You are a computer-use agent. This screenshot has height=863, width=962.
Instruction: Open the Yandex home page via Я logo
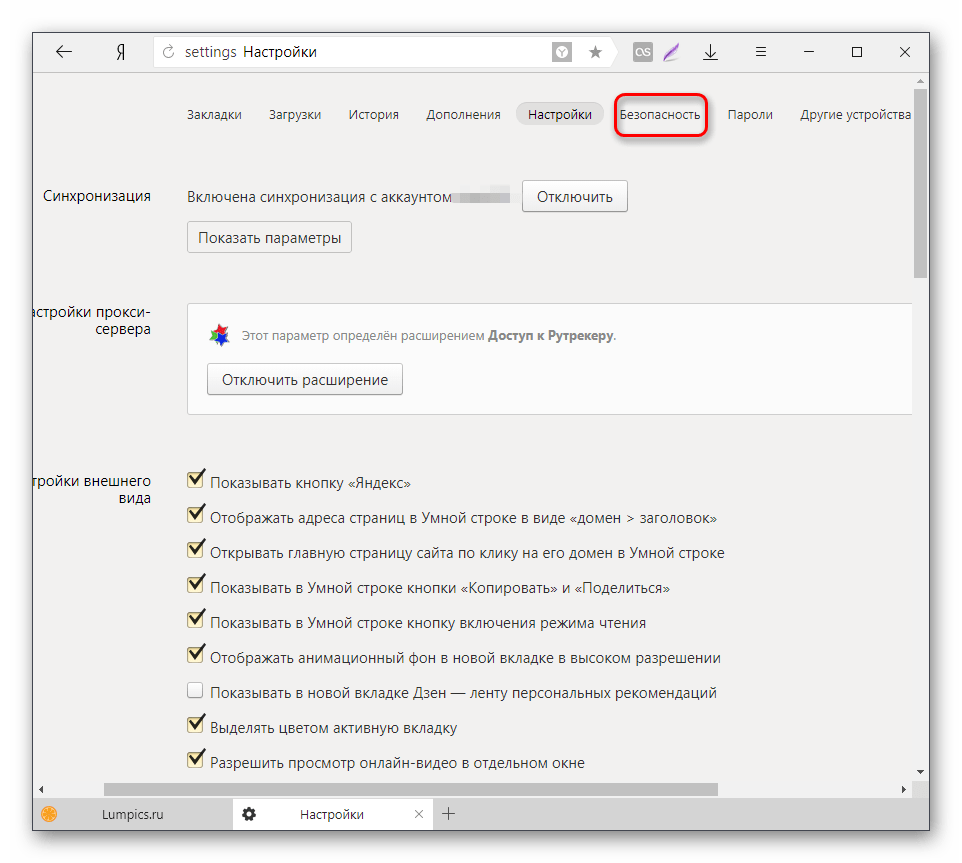pos(119,52)
